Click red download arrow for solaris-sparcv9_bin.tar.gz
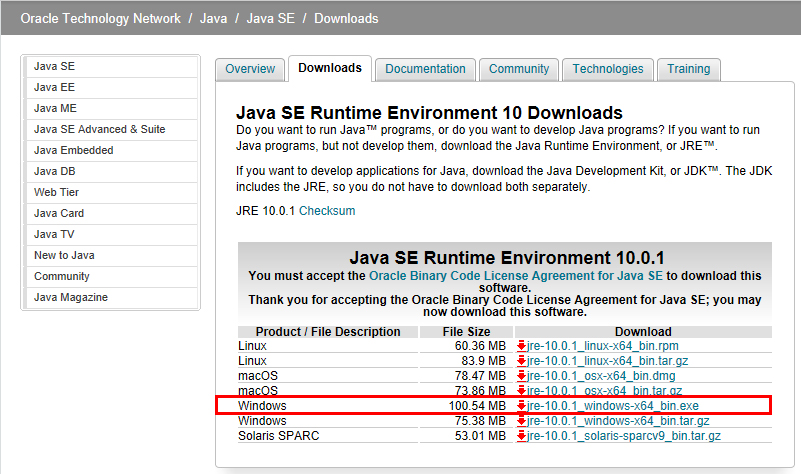The image size is (801, 474). tap(521, 436)
